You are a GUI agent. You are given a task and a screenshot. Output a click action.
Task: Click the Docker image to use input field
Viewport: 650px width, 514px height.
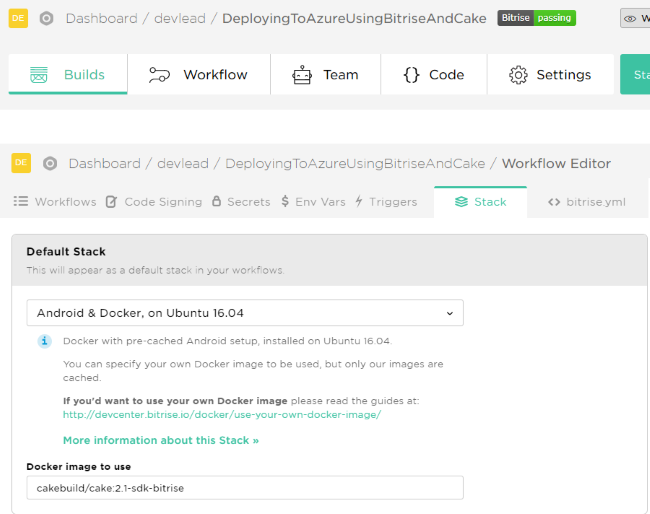245,488
